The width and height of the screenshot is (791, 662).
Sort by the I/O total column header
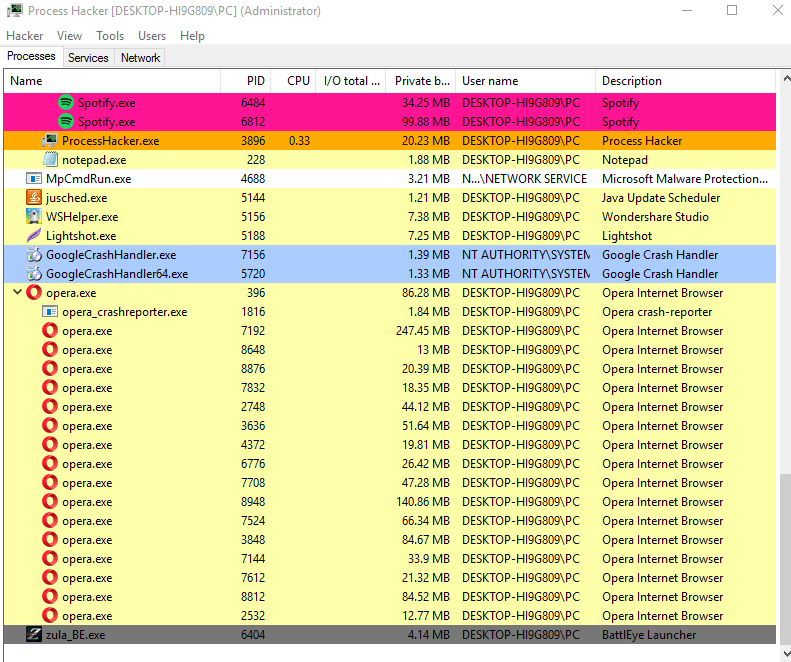coord(351,81)
